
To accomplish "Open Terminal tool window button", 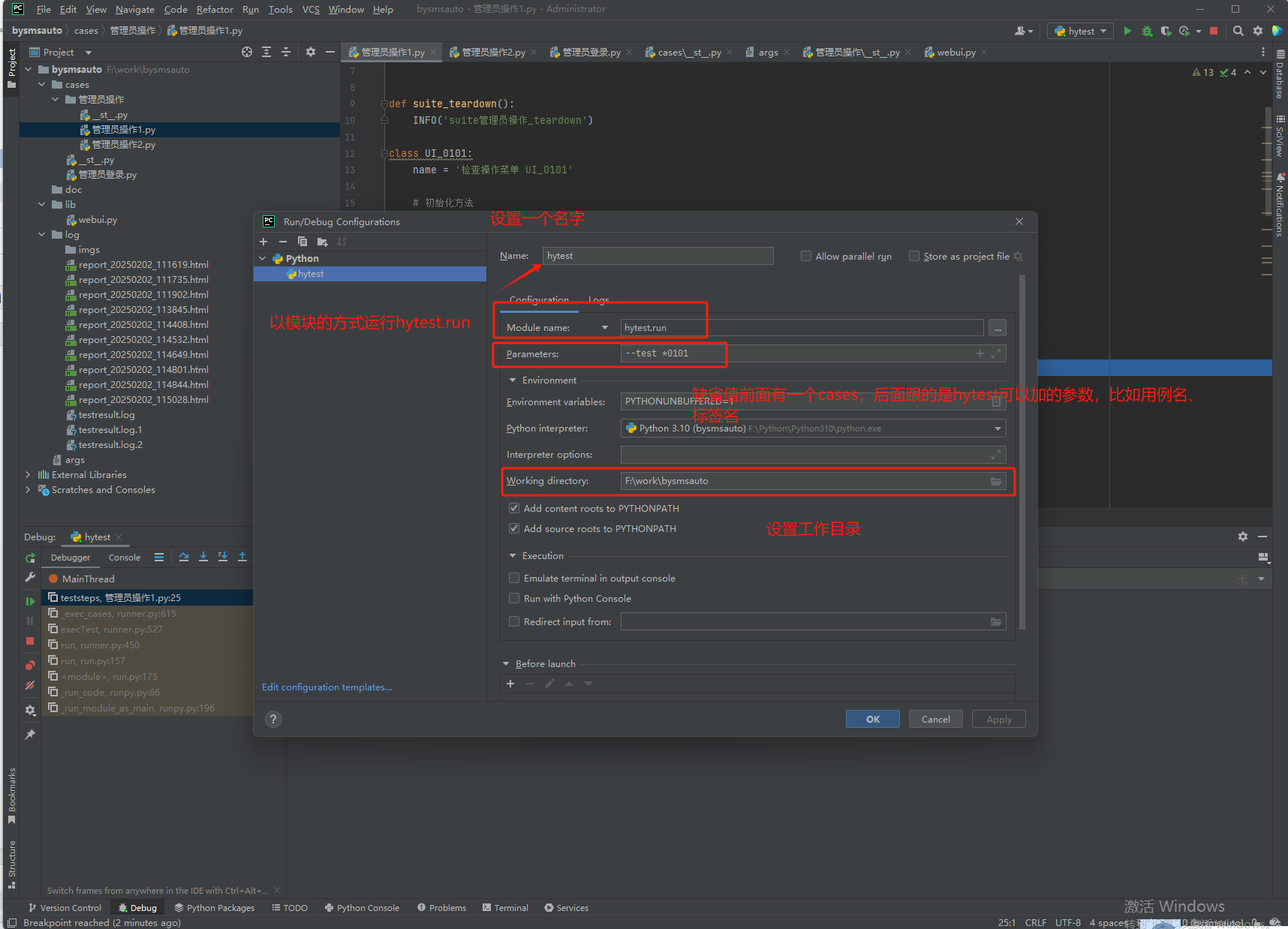I will 506,908.
